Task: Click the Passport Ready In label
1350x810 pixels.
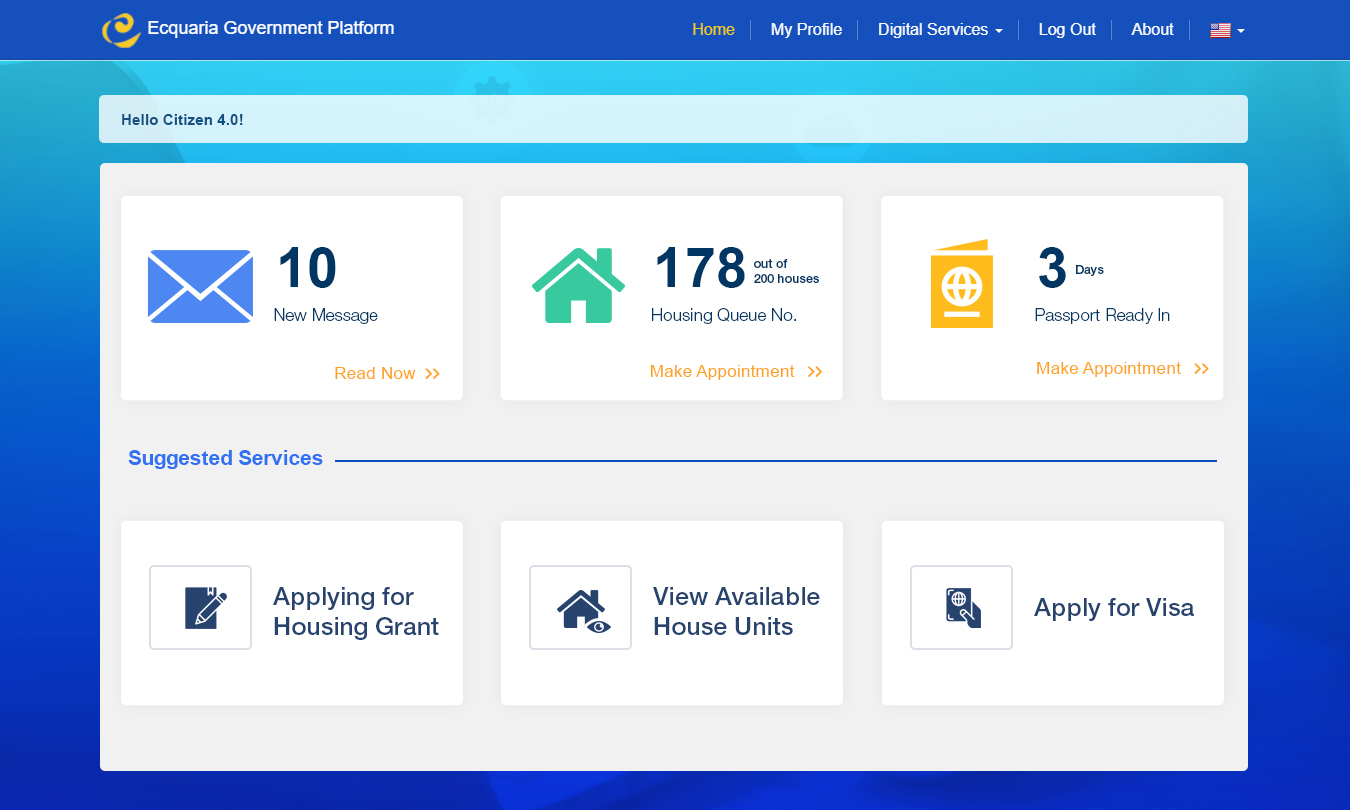Action: [1102, 315]
